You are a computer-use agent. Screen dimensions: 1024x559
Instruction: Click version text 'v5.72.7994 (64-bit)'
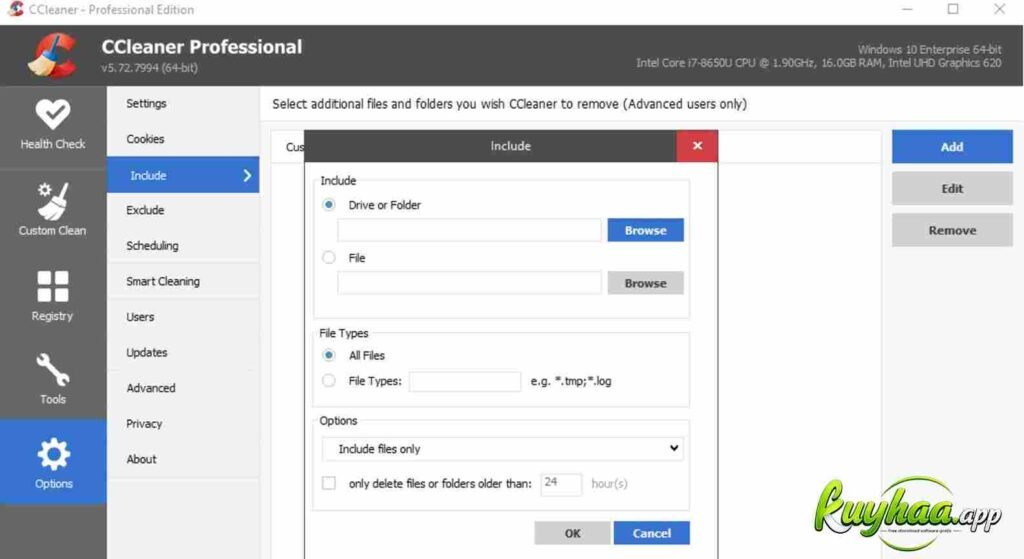(x=150, y=67)
